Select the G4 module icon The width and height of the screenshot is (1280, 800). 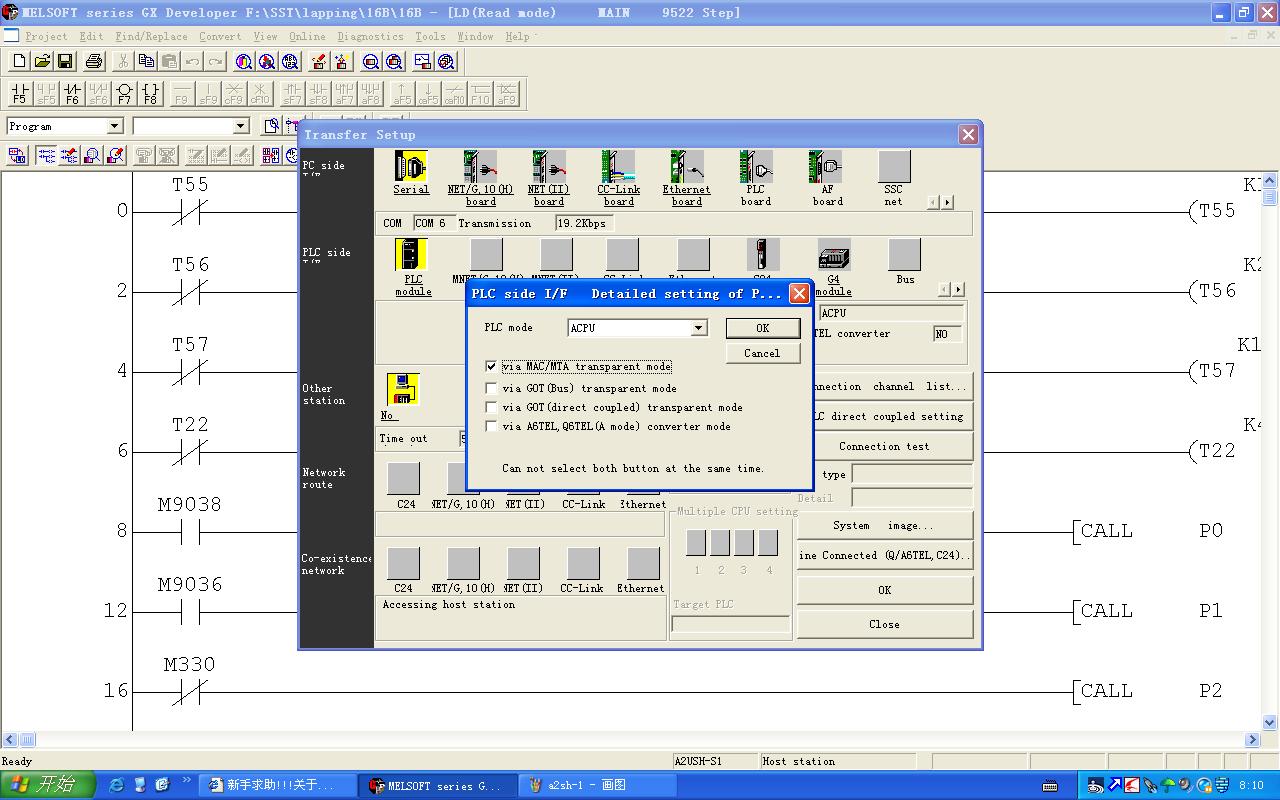(x=833, y=255)
